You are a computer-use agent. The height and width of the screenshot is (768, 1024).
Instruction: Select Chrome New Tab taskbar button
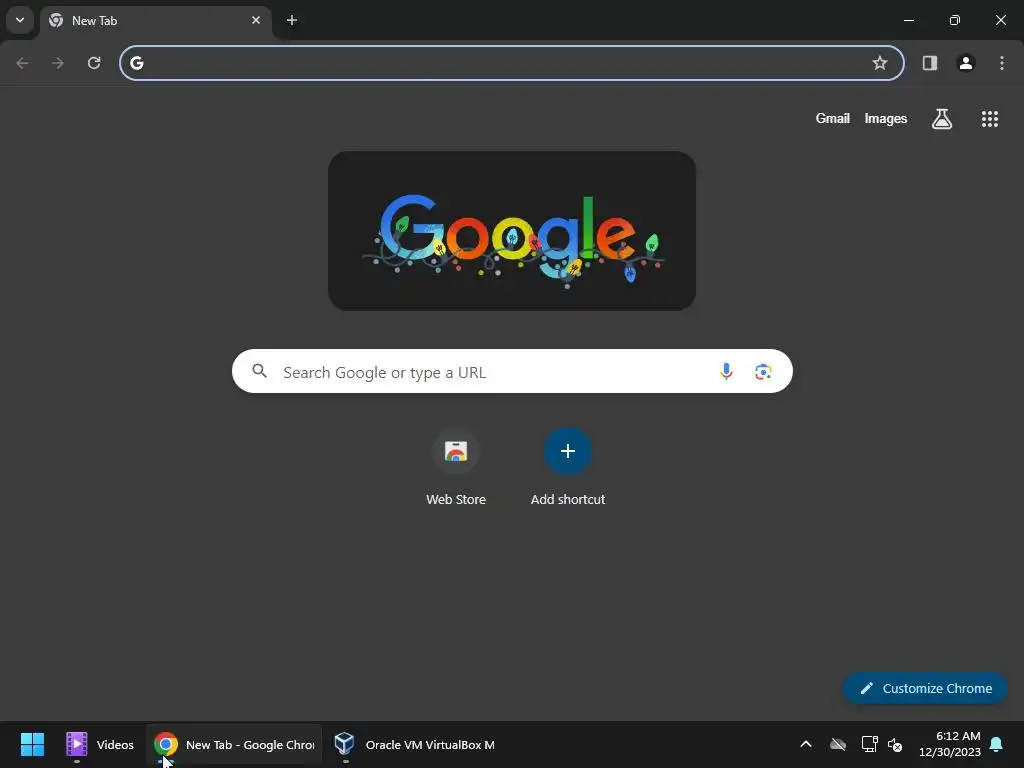[234, 744]
